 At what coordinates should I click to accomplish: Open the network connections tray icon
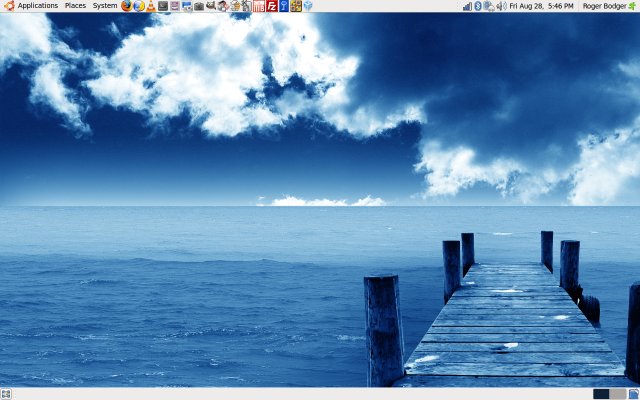coord(488,6)
